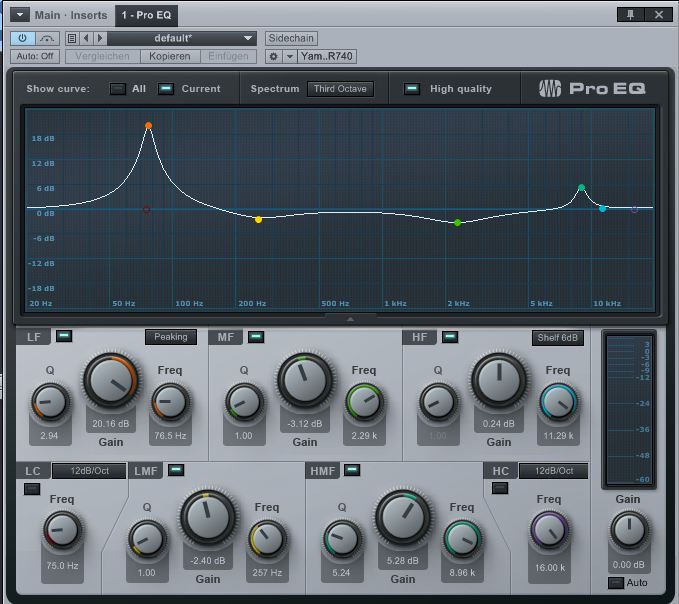Click the LF Q knob
This screenshot has height=604, width=679.
pyautogui.click(x=50, y=402)
